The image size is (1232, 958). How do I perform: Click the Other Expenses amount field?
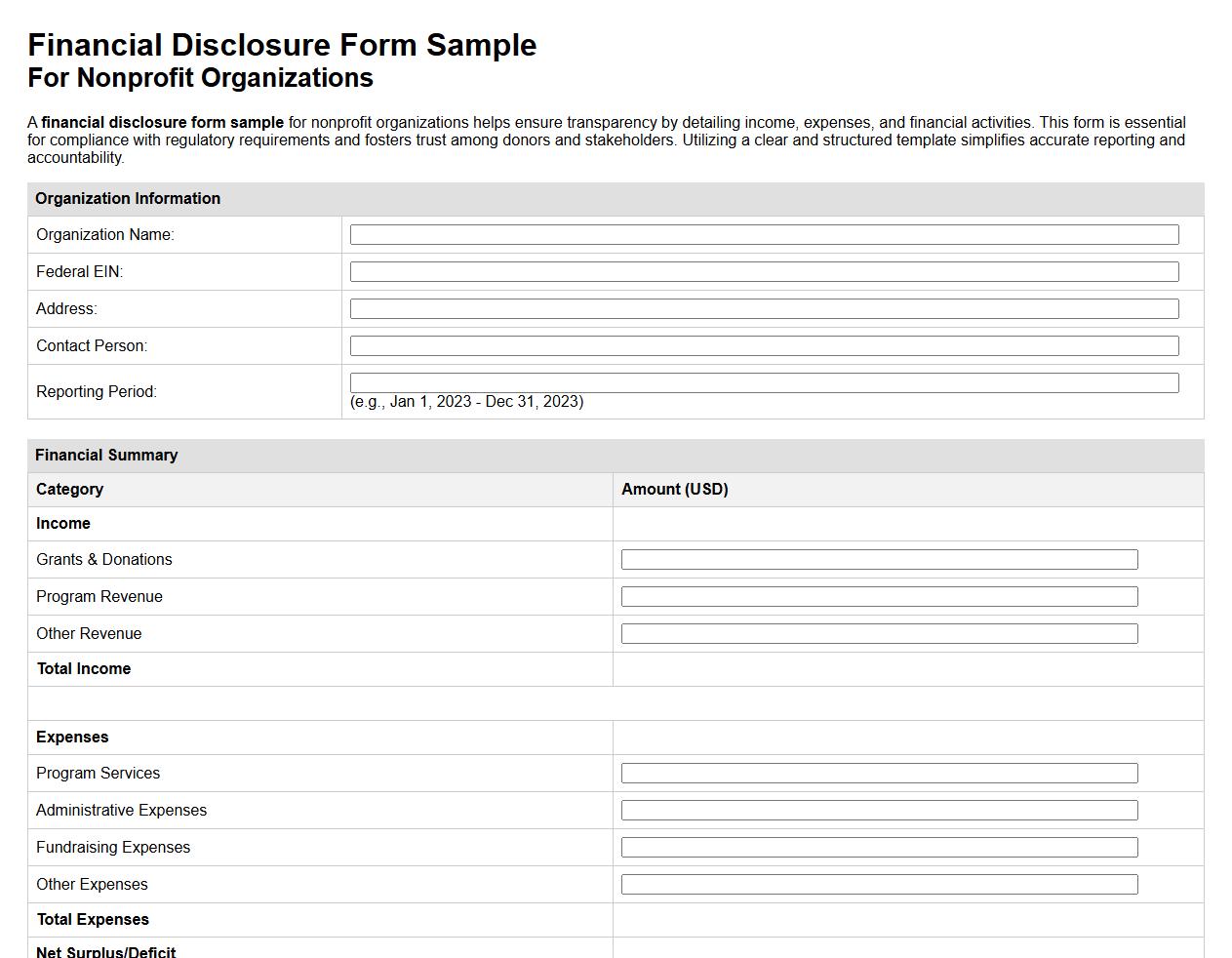[879, 884]
